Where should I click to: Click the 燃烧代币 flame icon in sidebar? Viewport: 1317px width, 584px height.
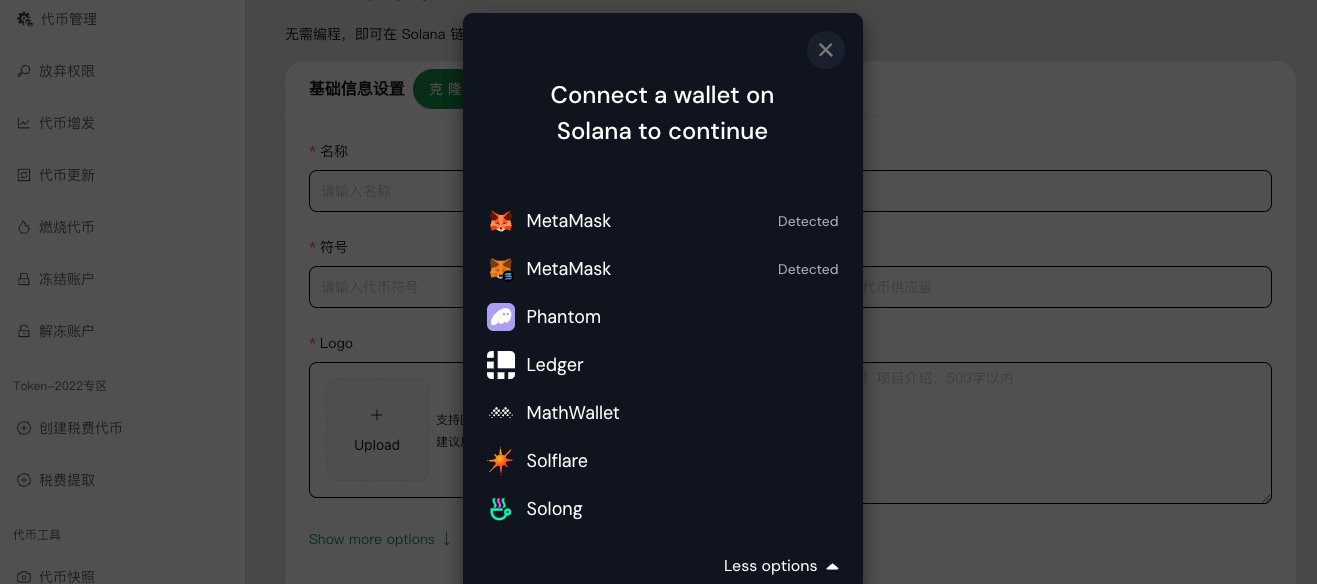24,227
